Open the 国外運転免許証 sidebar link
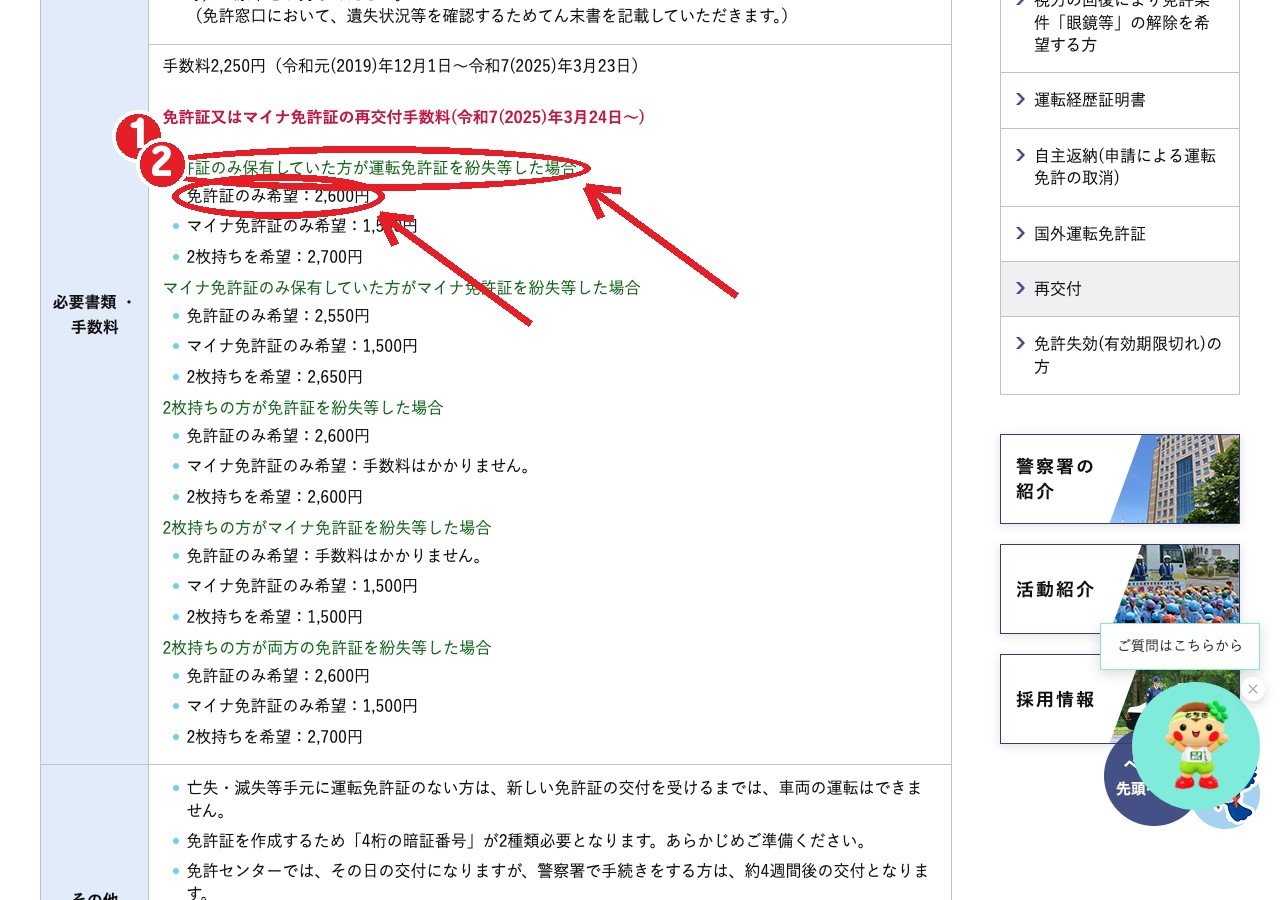This screenshot has height=900, width=1280. [x=1119, y=234]
